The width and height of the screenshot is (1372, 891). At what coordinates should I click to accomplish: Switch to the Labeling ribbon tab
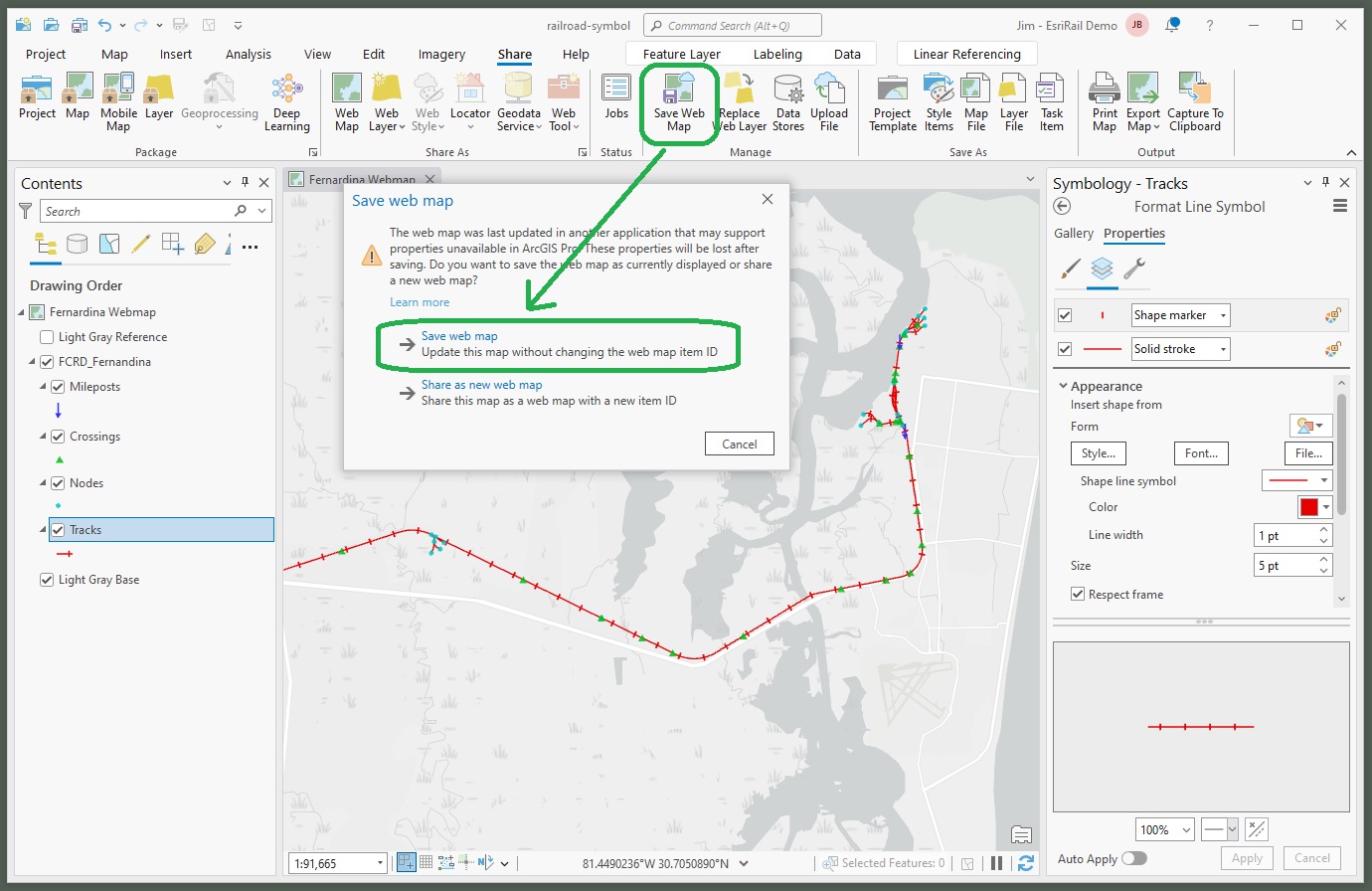[777, 54]
